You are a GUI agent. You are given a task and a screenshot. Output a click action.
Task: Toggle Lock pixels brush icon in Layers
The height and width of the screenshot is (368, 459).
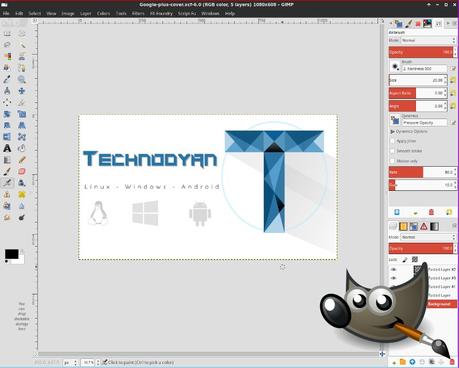pos(405,259)
